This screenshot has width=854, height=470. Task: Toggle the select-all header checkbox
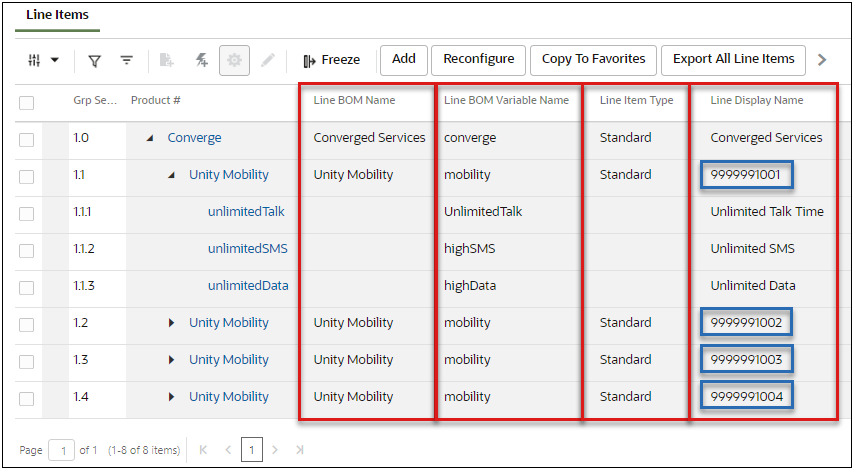coord(27,102)
